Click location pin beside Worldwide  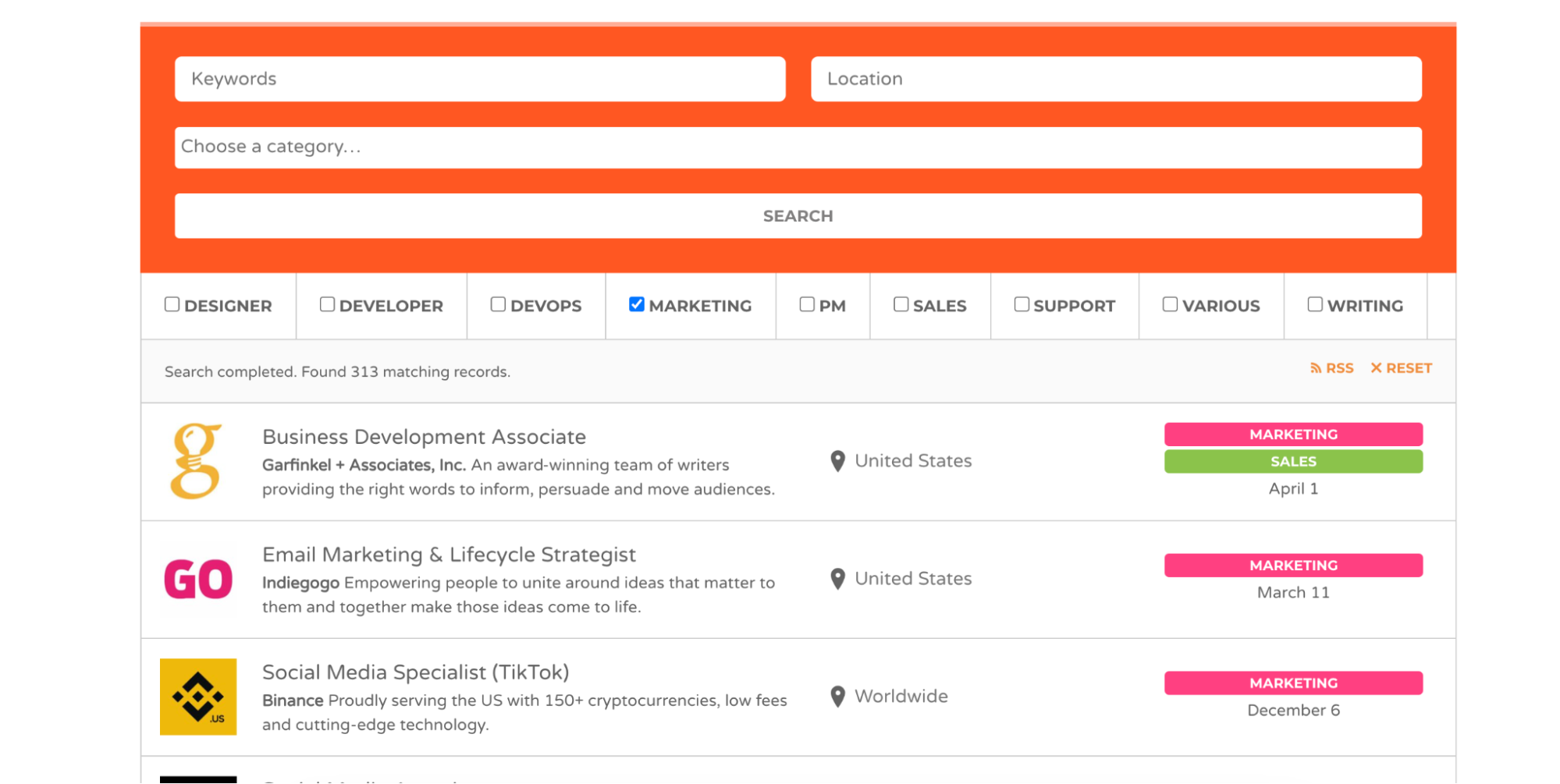pyautogui.click(x=837, y=697)
